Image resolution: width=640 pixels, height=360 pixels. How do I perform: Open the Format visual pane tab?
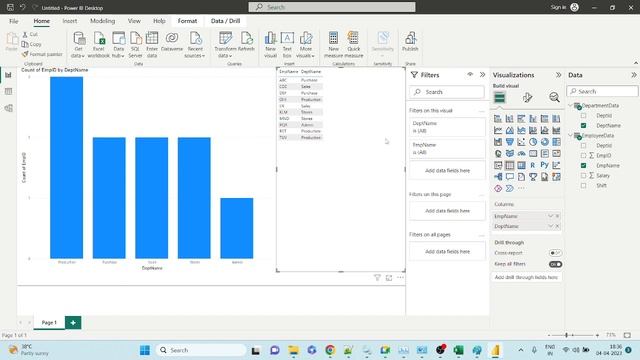pos(527,98)
